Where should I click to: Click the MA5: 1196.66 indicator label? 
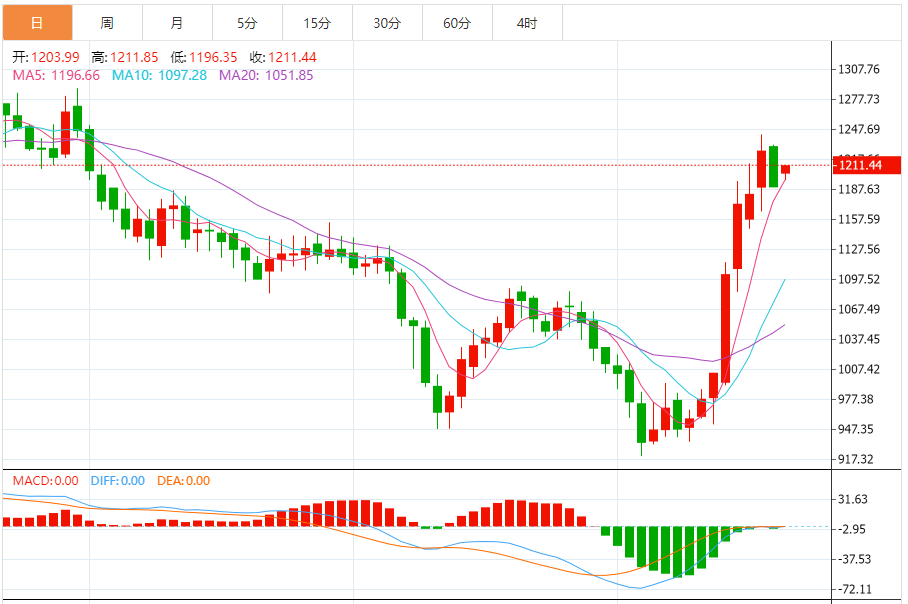pyautogui.click(x=56, y=75)
